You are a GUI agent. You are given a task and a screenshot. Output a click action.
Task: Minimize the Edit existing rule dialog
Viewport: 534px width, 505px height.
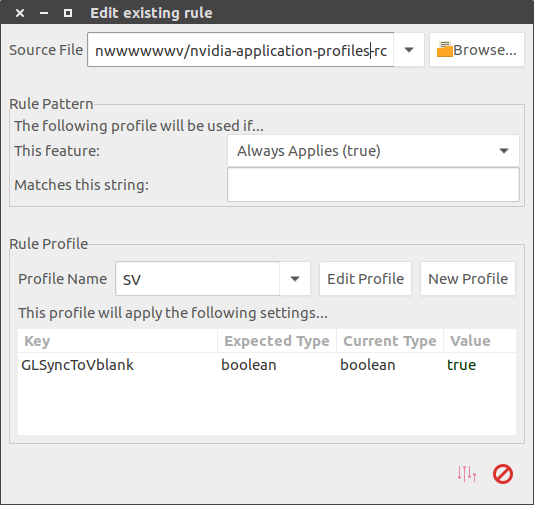pyautogui.click(x=44, y=13)
